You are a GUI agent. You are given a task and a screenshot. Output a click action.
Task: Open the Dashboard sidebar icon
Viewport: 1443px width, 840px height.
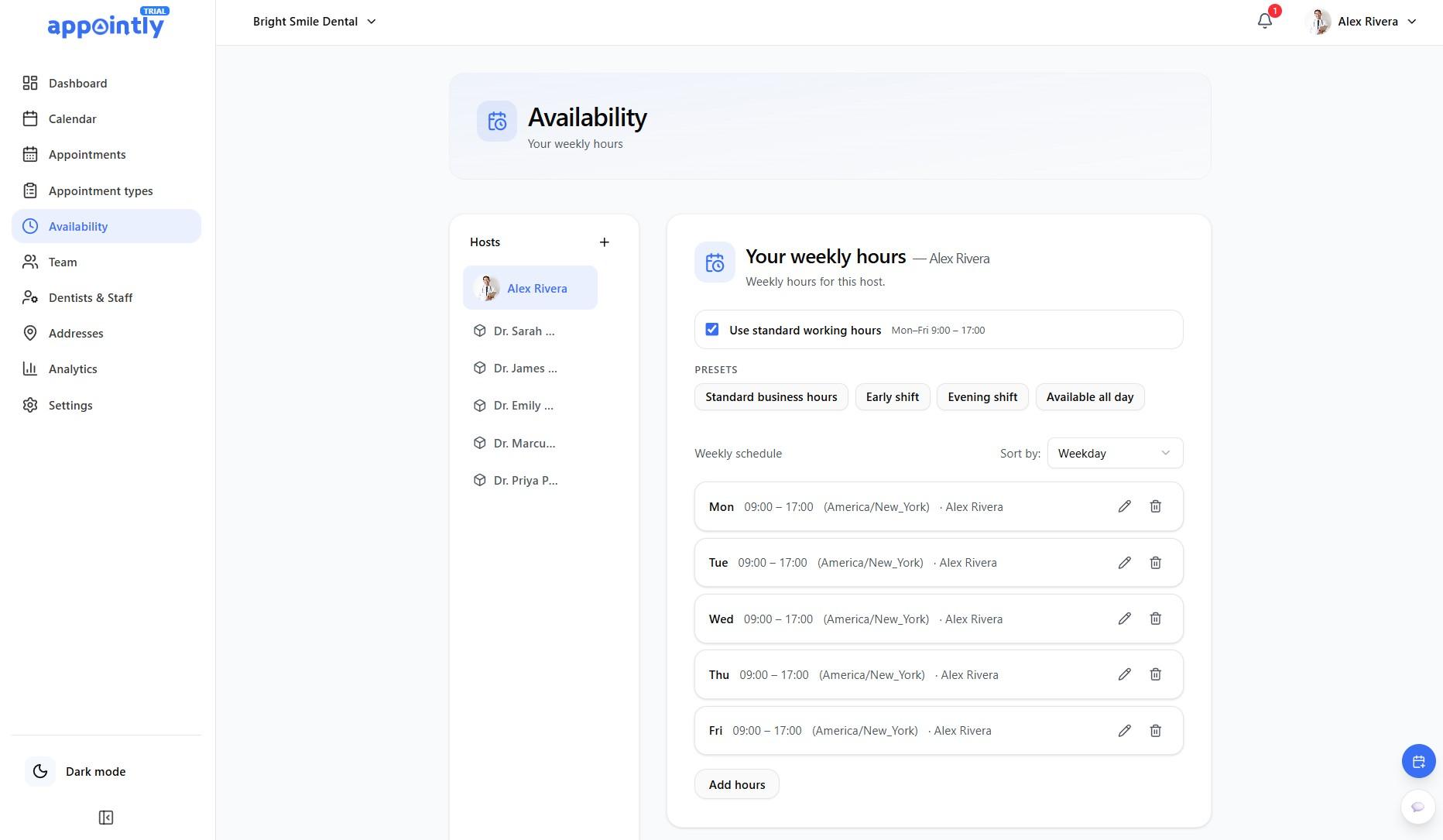pyautogui.click(x=30, y=83)
